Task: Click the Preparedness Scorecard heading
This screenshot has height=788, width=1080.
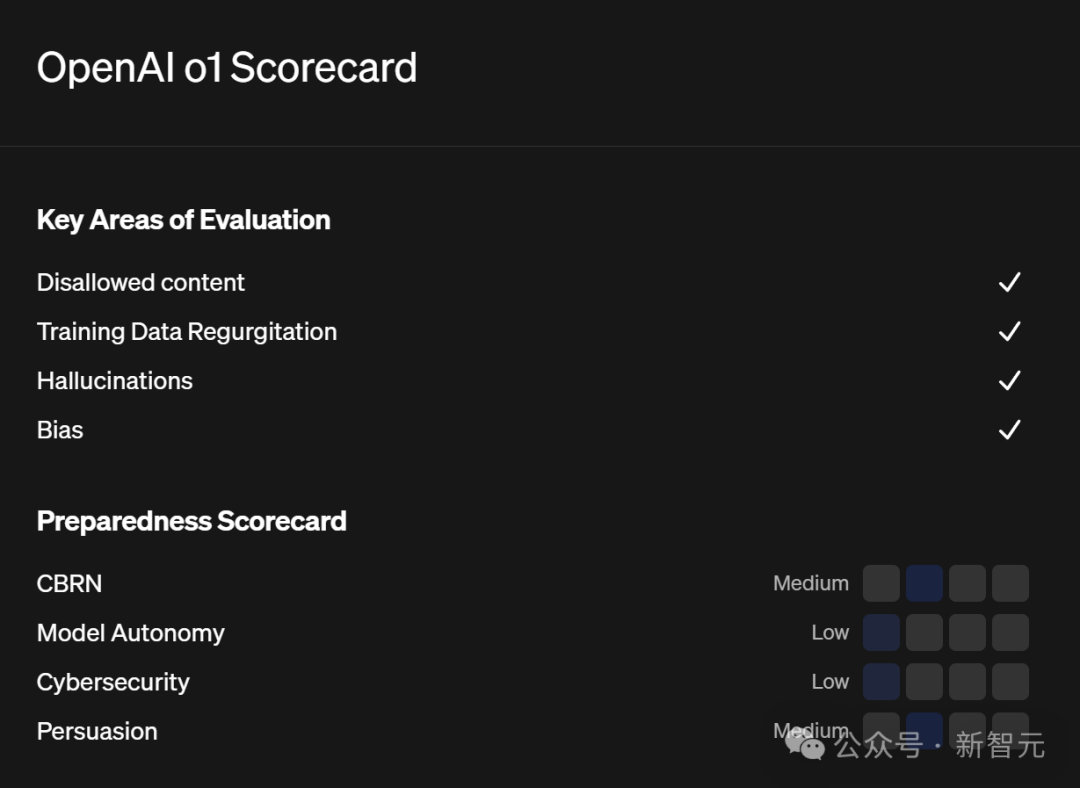Action: (x=191, y=521)
